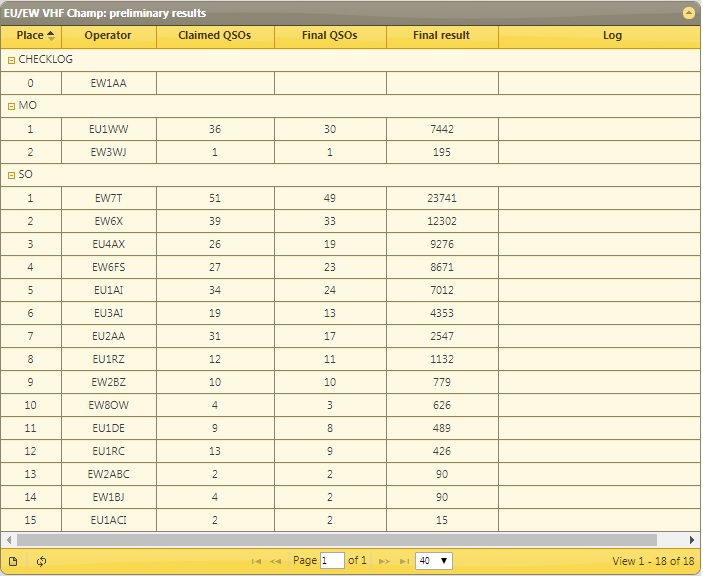Sort by Claimed QSOs column header

[x=214, y=36]
